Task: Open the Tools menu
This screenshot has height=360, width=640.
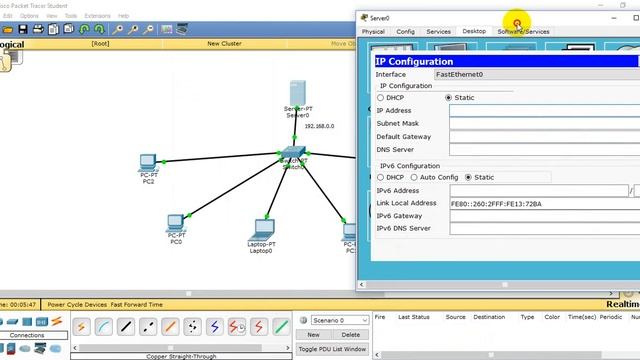Action: (71, 16)
